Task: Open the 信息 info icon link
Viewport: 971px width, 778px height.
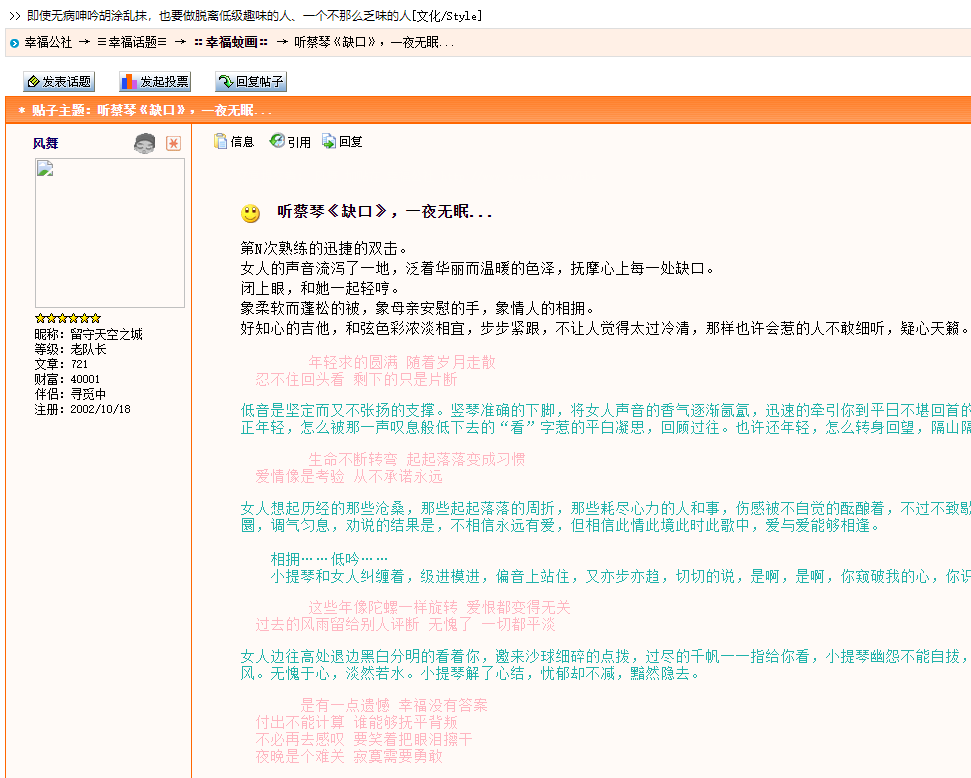Action: pyautogui.click(x=234, y=142)
